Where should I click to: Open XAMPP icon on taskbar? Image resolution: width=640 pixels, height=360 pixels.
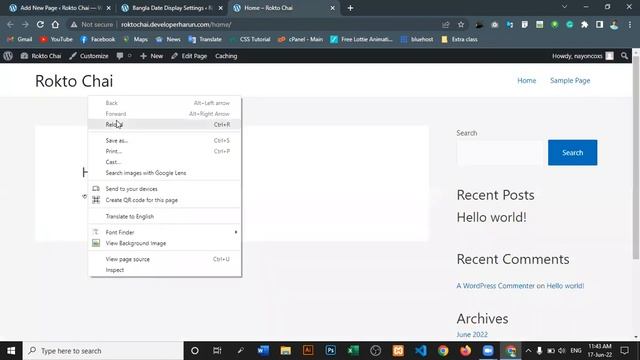(x=398, y=351)
